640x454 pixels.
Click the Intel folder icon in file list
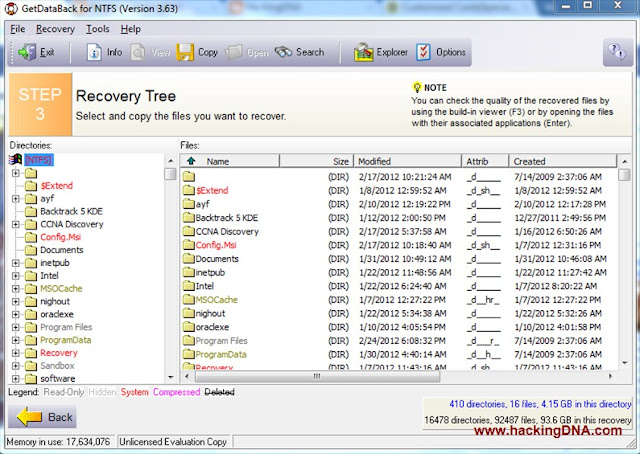(189, 286)
